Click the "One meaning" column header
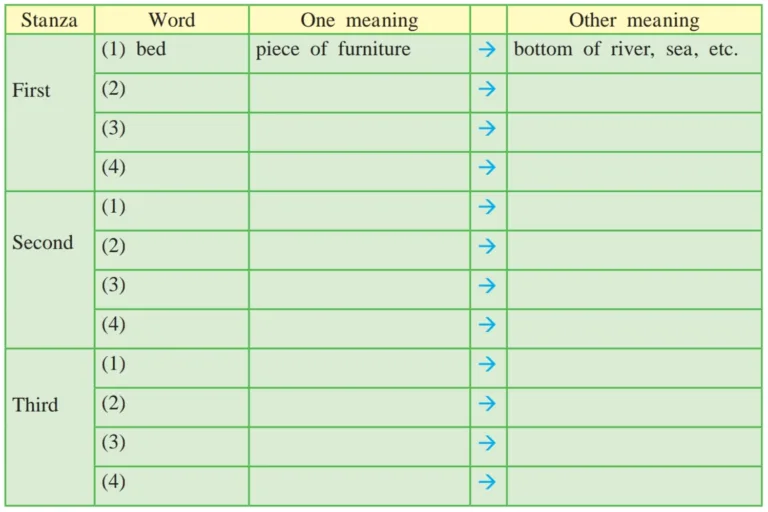Screen dimensions: 768x512 pyautogui.click(x=359, y=21)
